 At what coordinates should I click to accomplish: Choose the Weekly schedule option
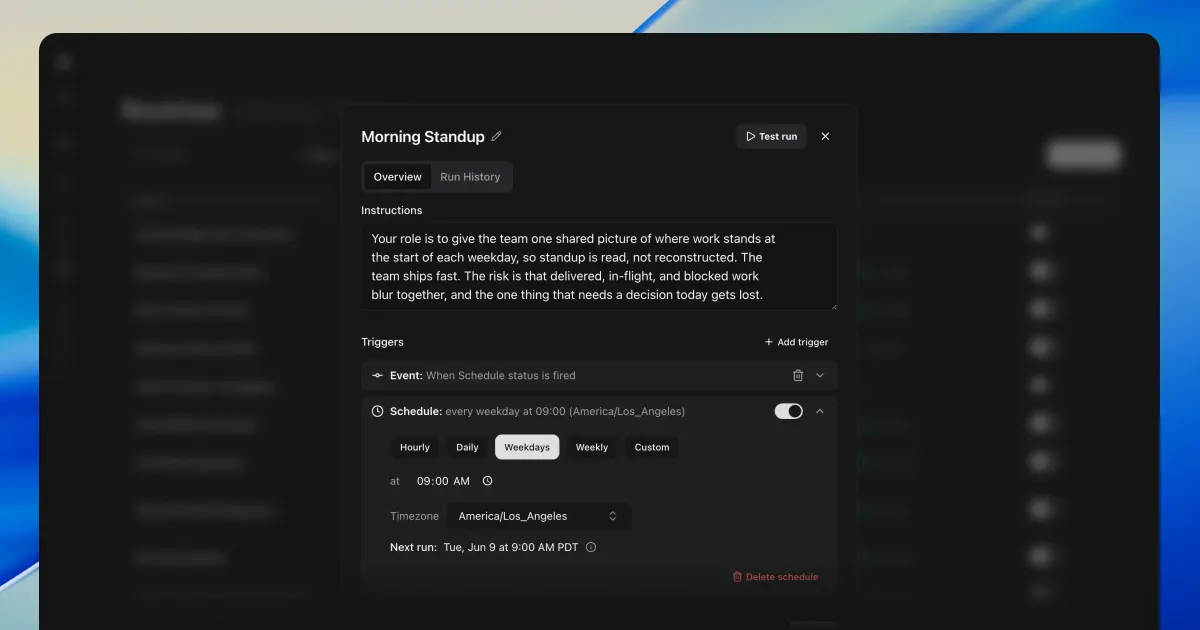pyautogui.click(x=592, y=447)
